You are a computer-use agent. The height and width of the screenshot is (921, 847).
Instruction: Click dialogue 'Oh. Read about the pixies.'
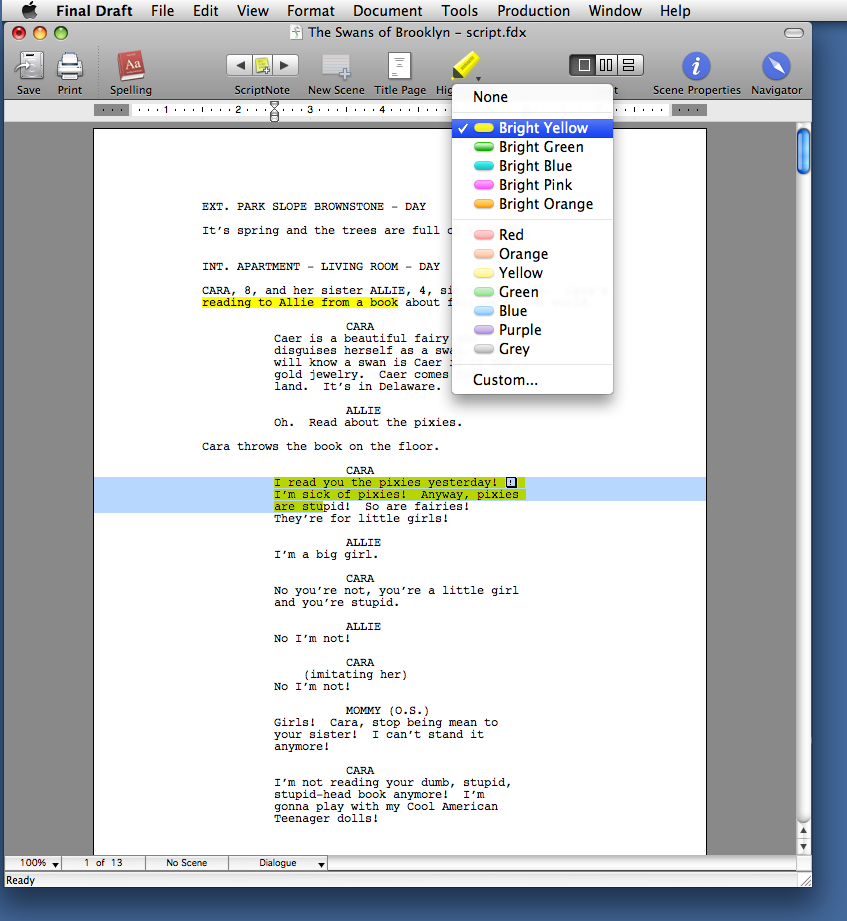(x=368, y=422)
